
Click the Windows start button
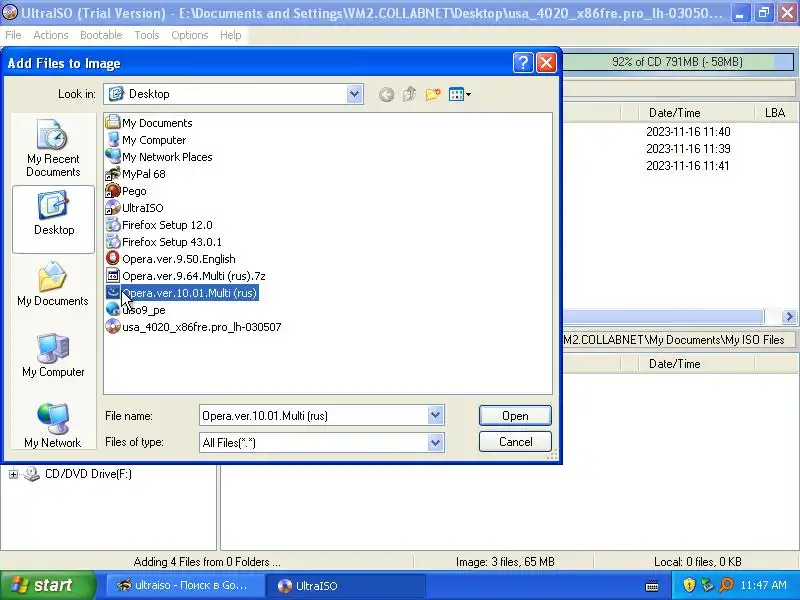pos(47,585)
